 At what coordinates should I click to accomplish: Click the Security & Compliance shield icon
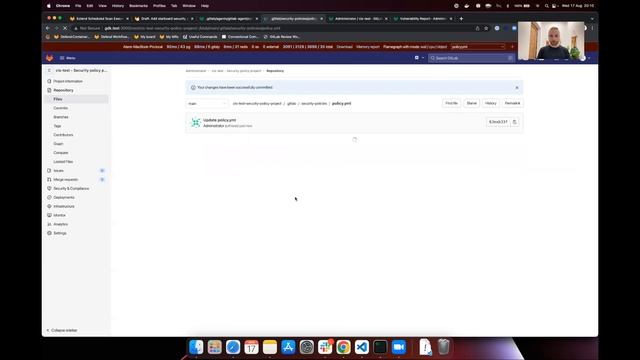pos(49,189)
